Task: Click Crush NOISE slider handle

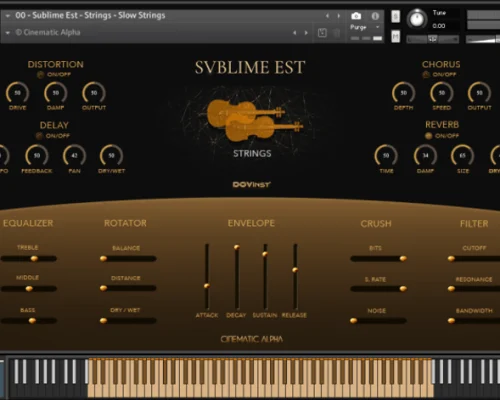Action: 353,321
